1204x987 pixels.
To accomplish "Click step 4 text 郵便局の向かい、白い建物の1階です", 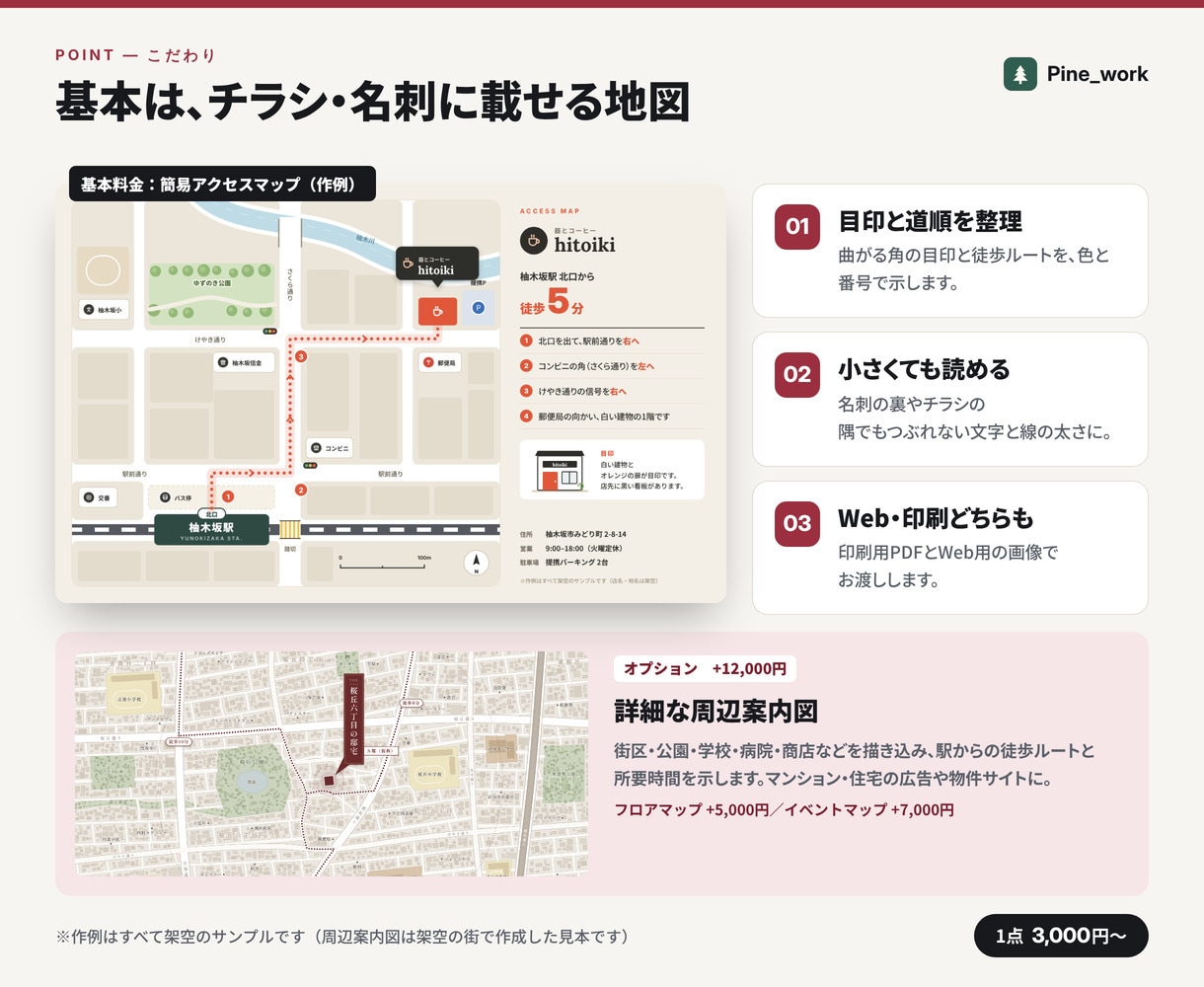I will coord(604,417).
